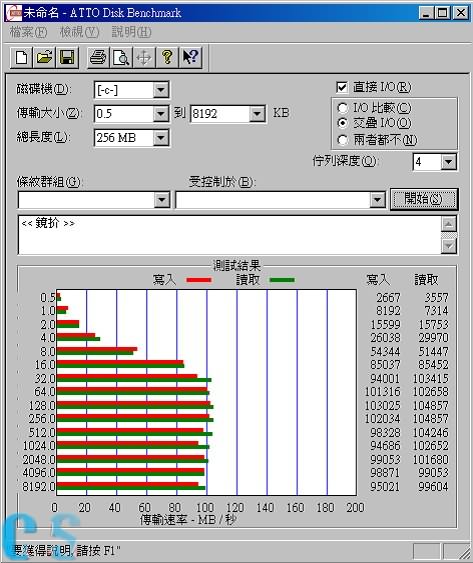
Task: Click inside the description text box
Action: (230, 235)
